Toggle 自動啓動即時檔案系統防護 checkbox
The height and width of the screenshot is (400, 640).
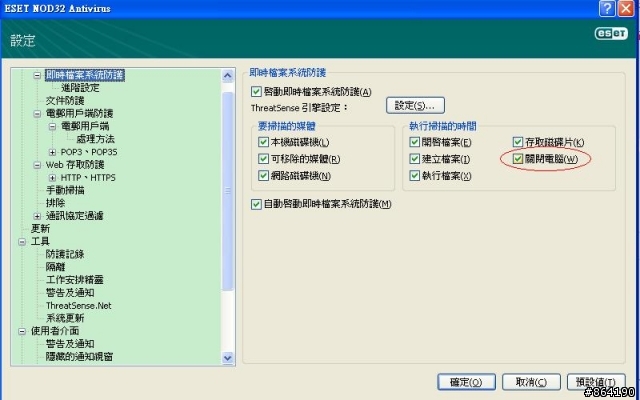click(x=256, y=204)
